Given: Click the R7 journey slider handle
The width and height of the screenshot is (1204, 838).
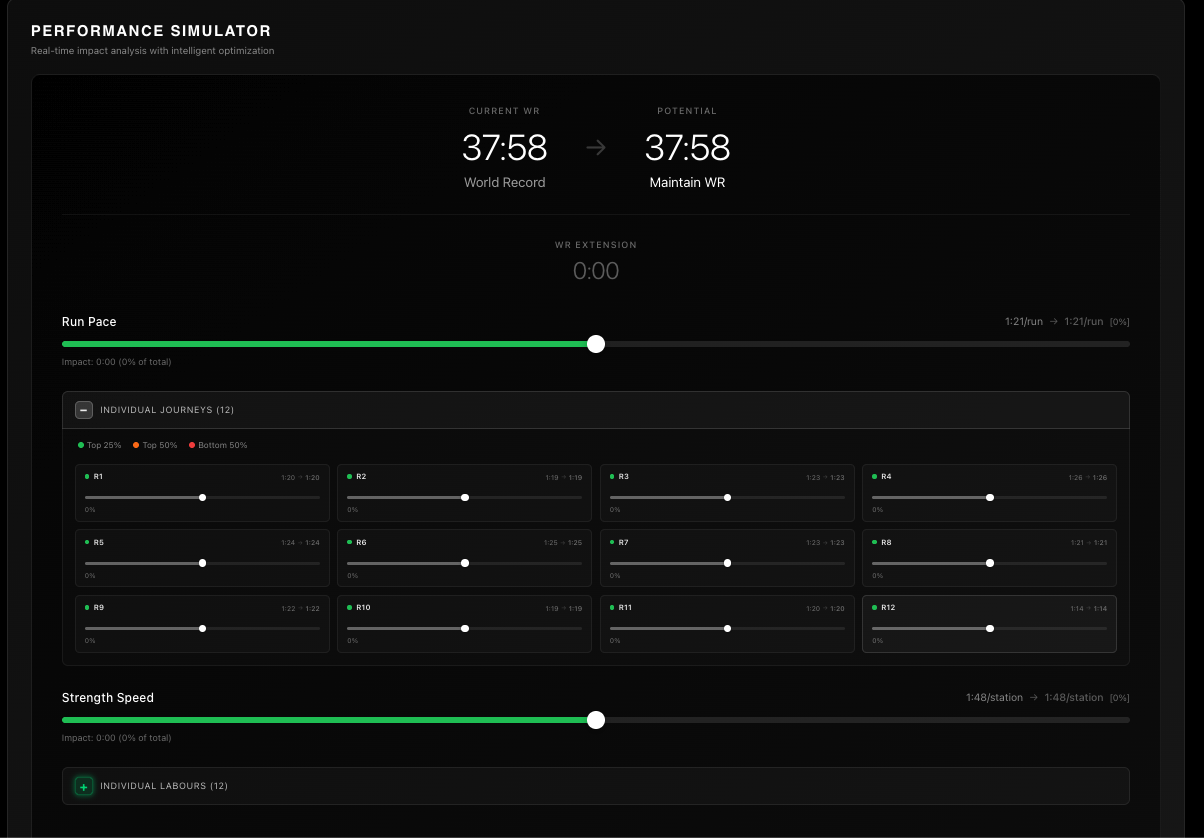Looking at the screenshot, I should pyautogui.click(x=727, y=563).
